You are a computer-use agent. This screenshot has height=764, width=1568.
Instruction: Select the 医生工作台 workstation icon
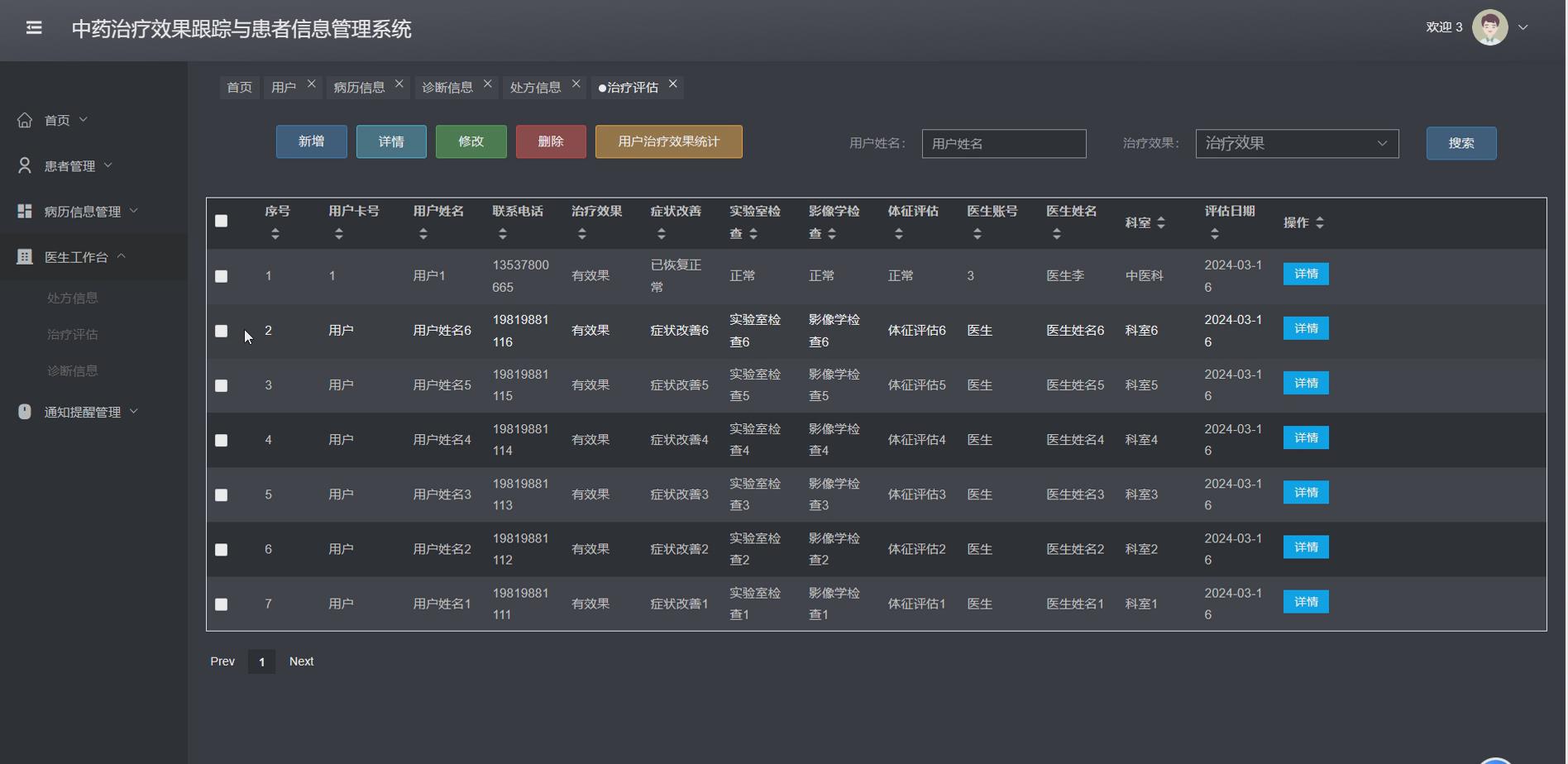(23, 256)
